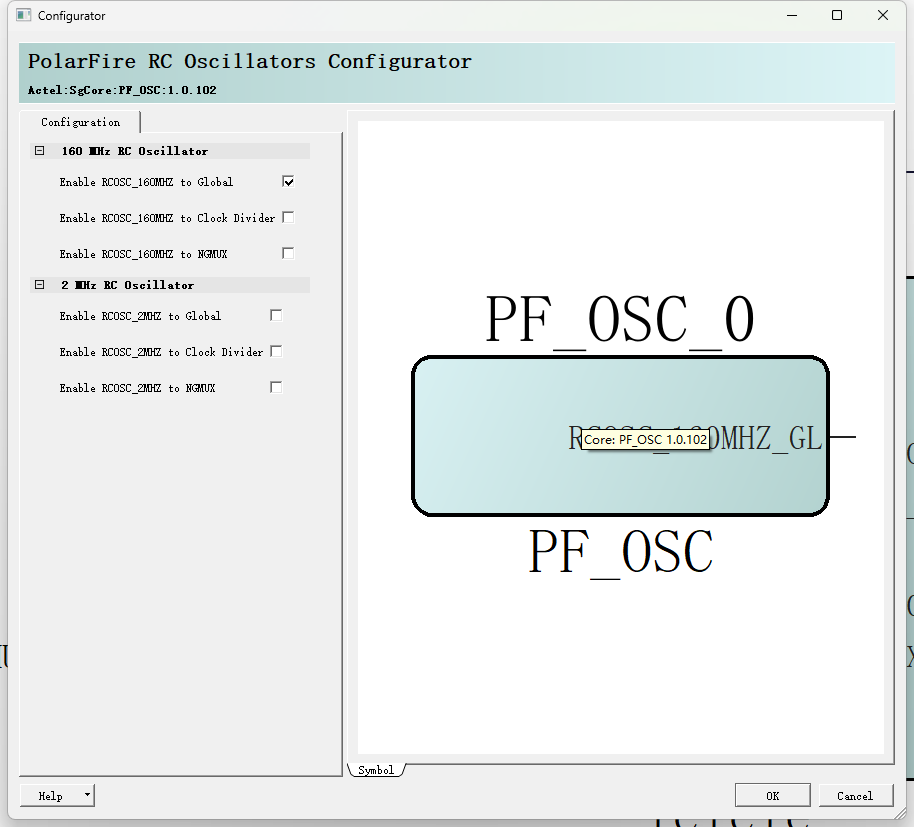Collapse the 2 MHz RC Oscillator section
Viewport: 914px width, 827px height.
40,285
